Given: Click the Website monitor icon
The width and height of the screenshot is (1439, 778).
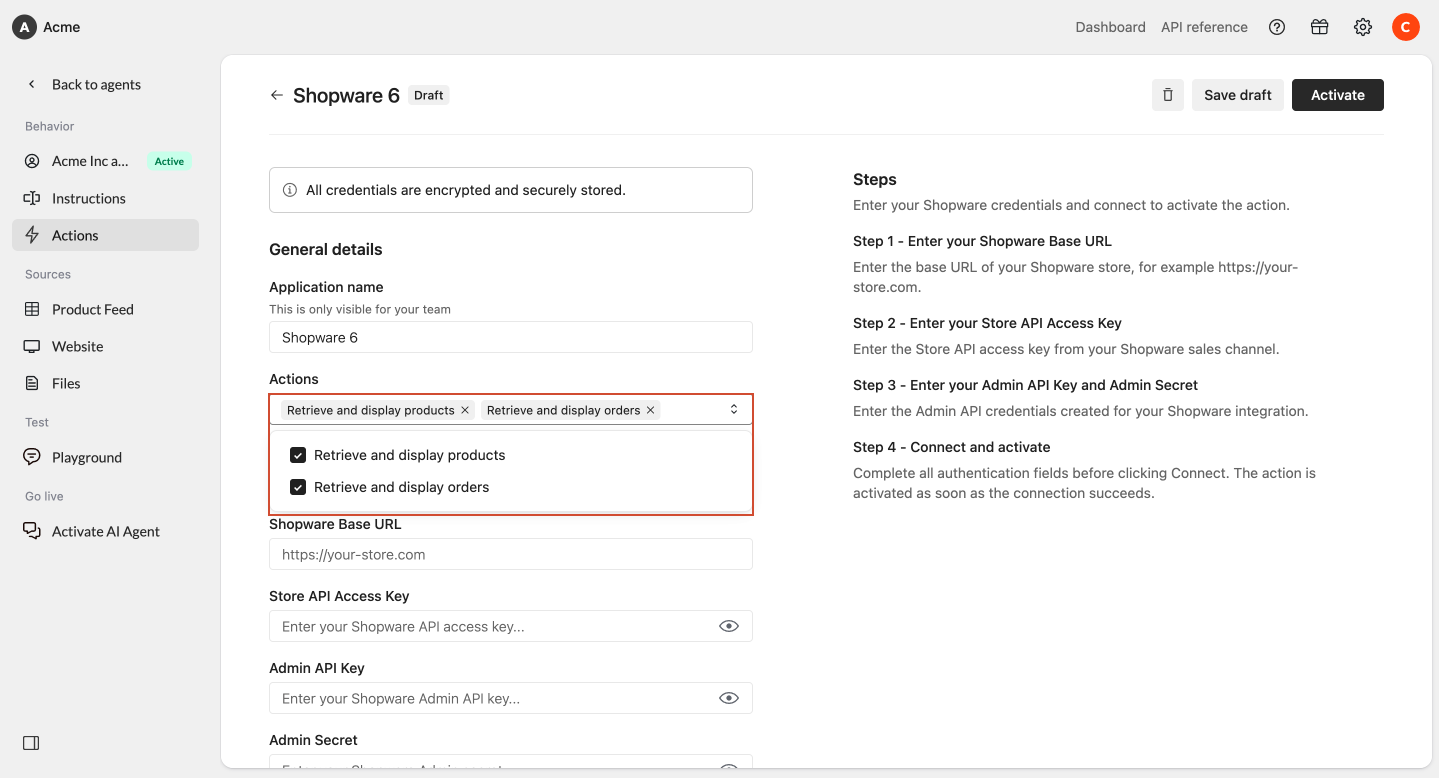Looking at the screenshot, I should [x=32, y=346].
